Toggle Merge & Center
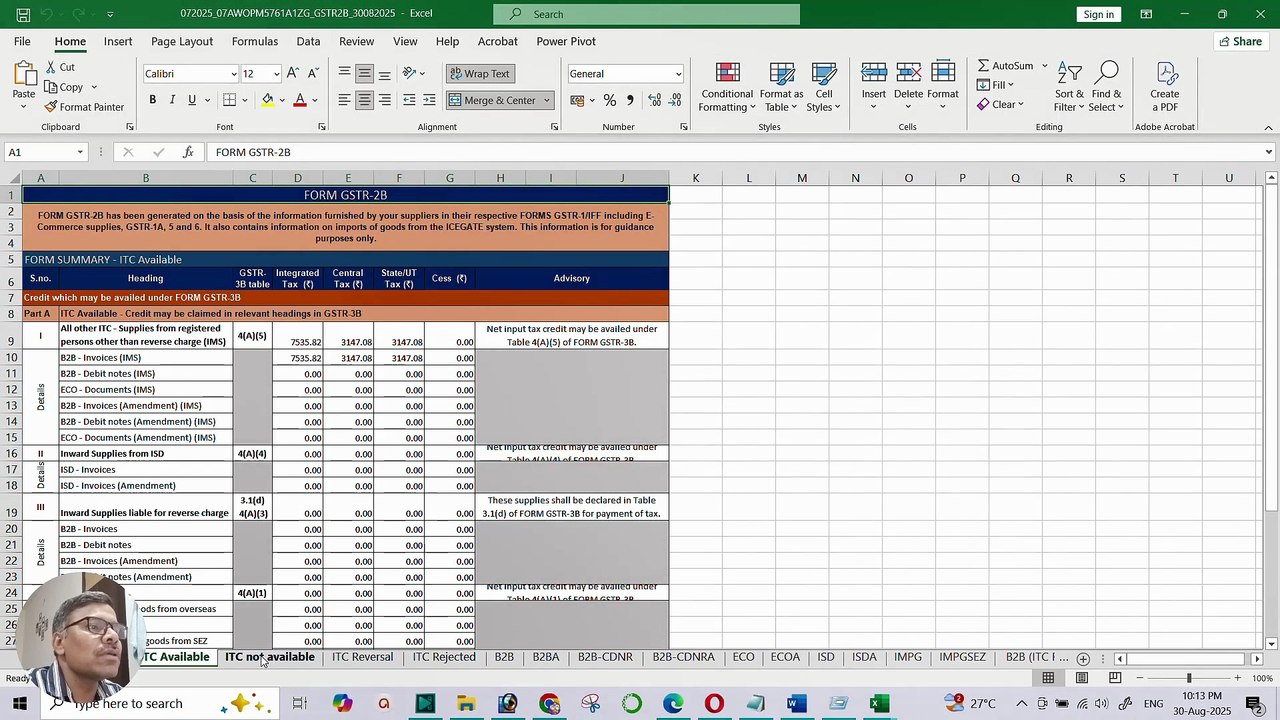The width and height of the screenshot is (1280, 720). click(493, 100)
